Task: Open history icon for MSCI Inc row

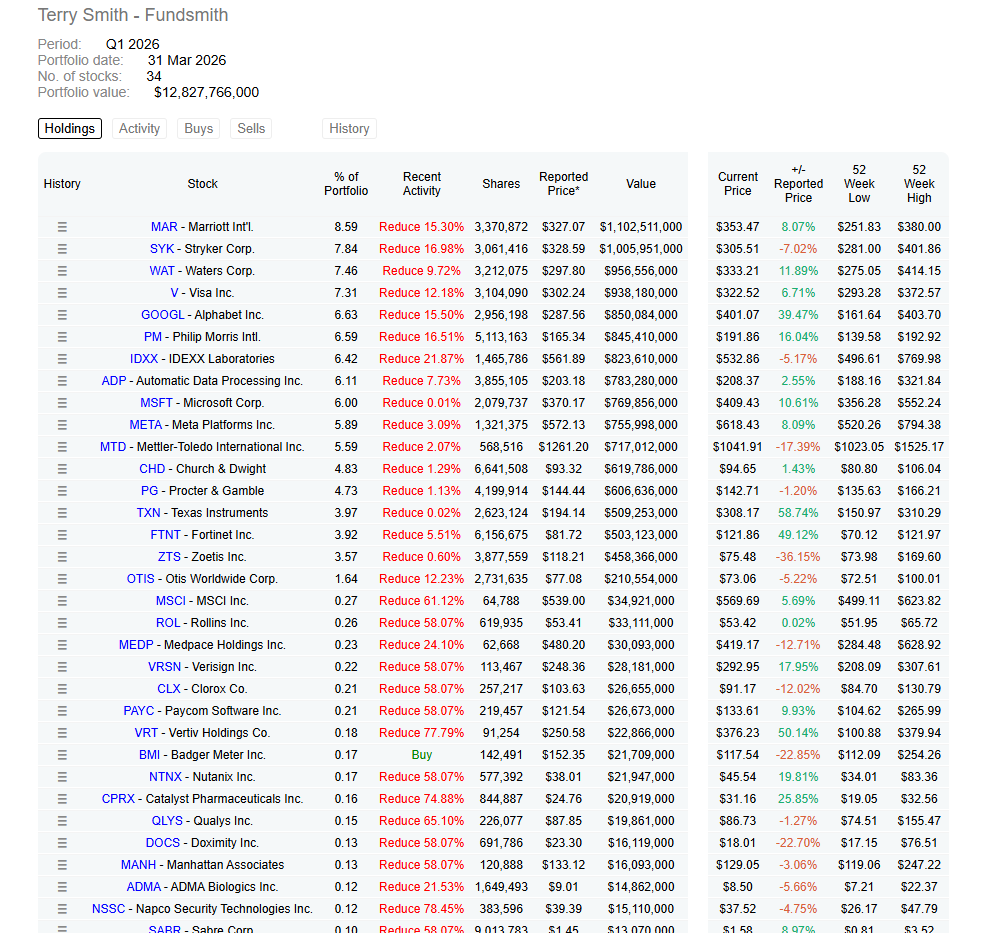Action: click(62, 601)
